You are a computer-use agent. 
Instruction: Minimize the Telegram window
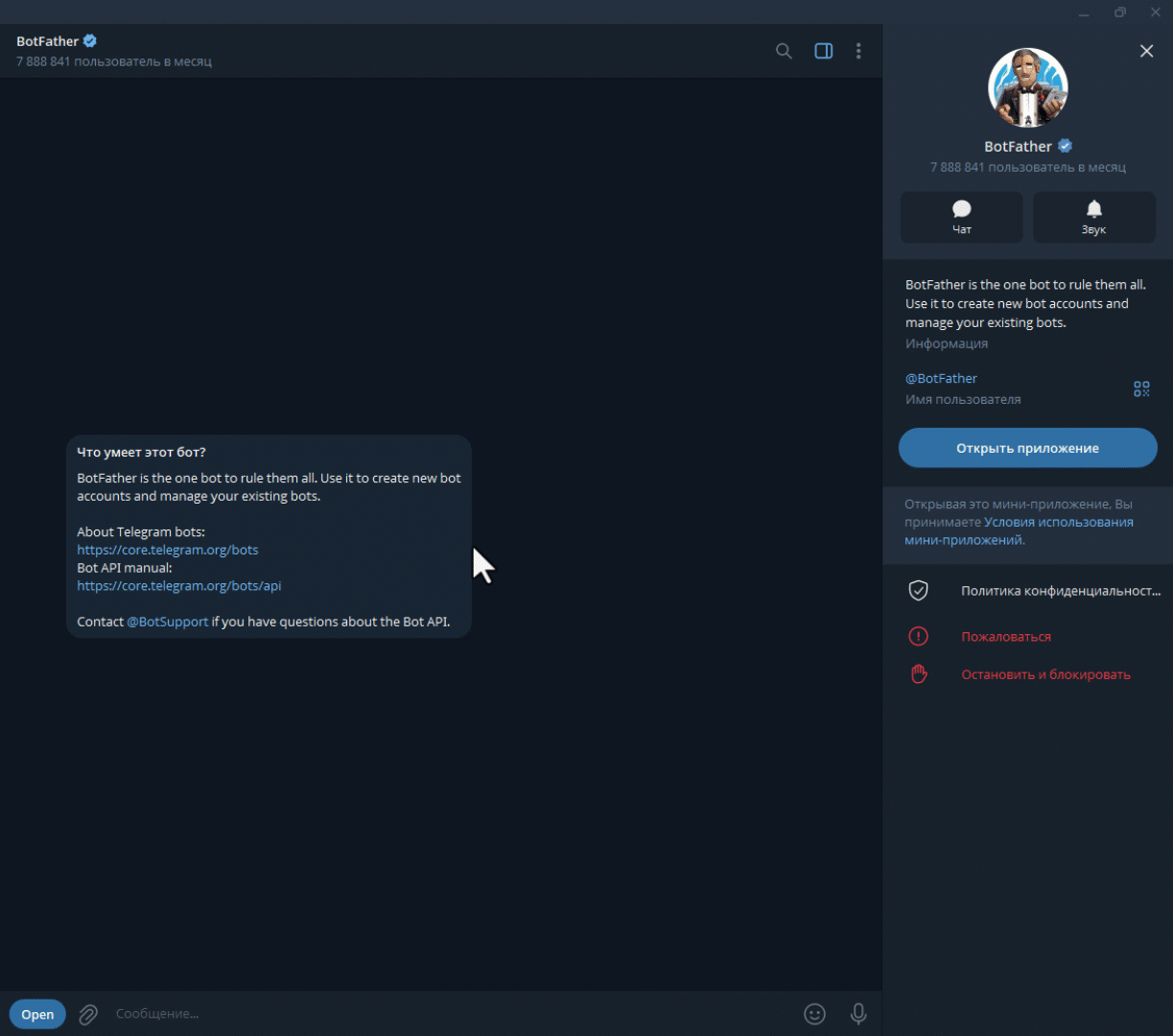tap(1085, 12)
